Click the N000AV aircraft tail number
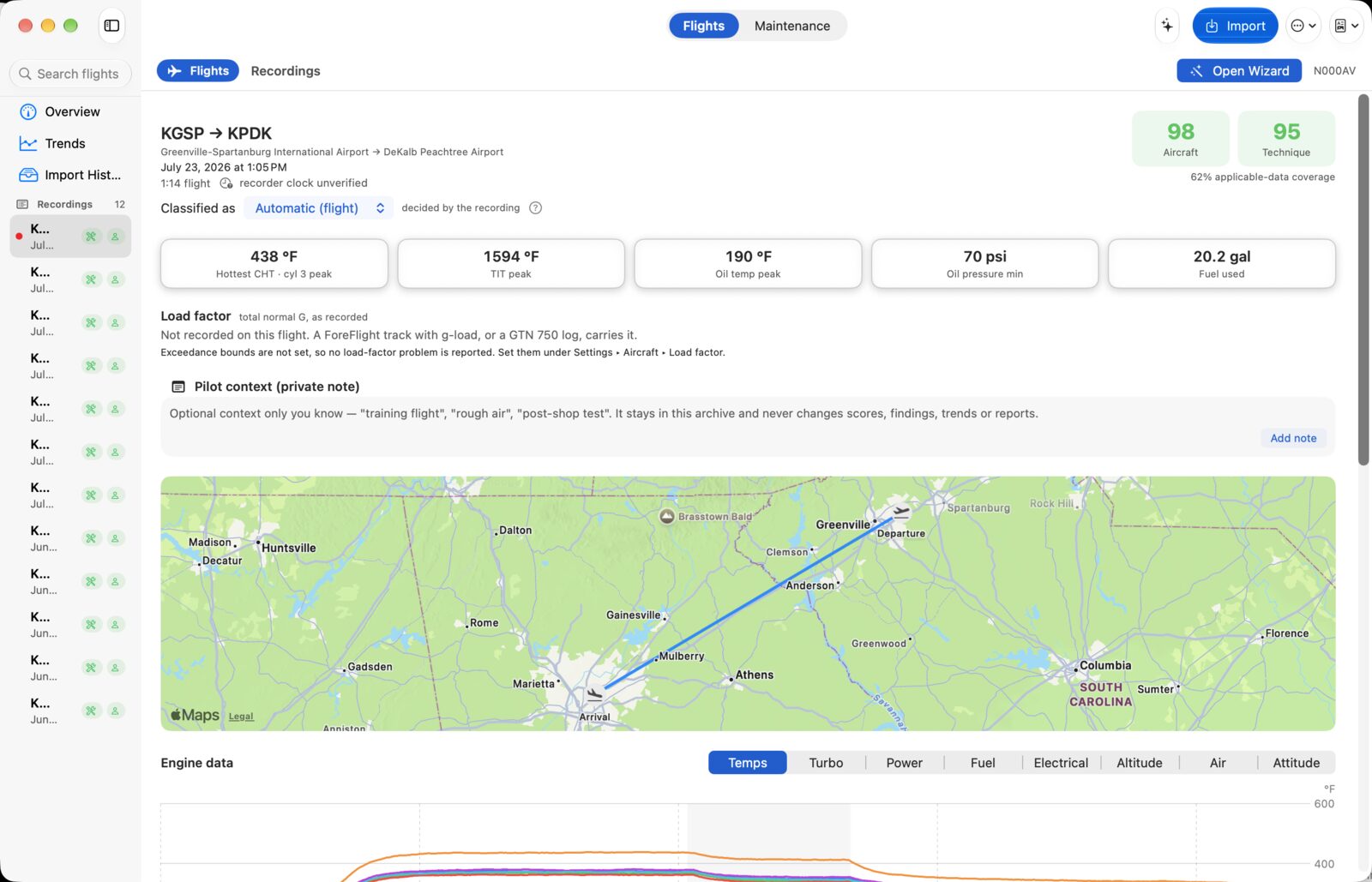 [x=1334, y=71]
